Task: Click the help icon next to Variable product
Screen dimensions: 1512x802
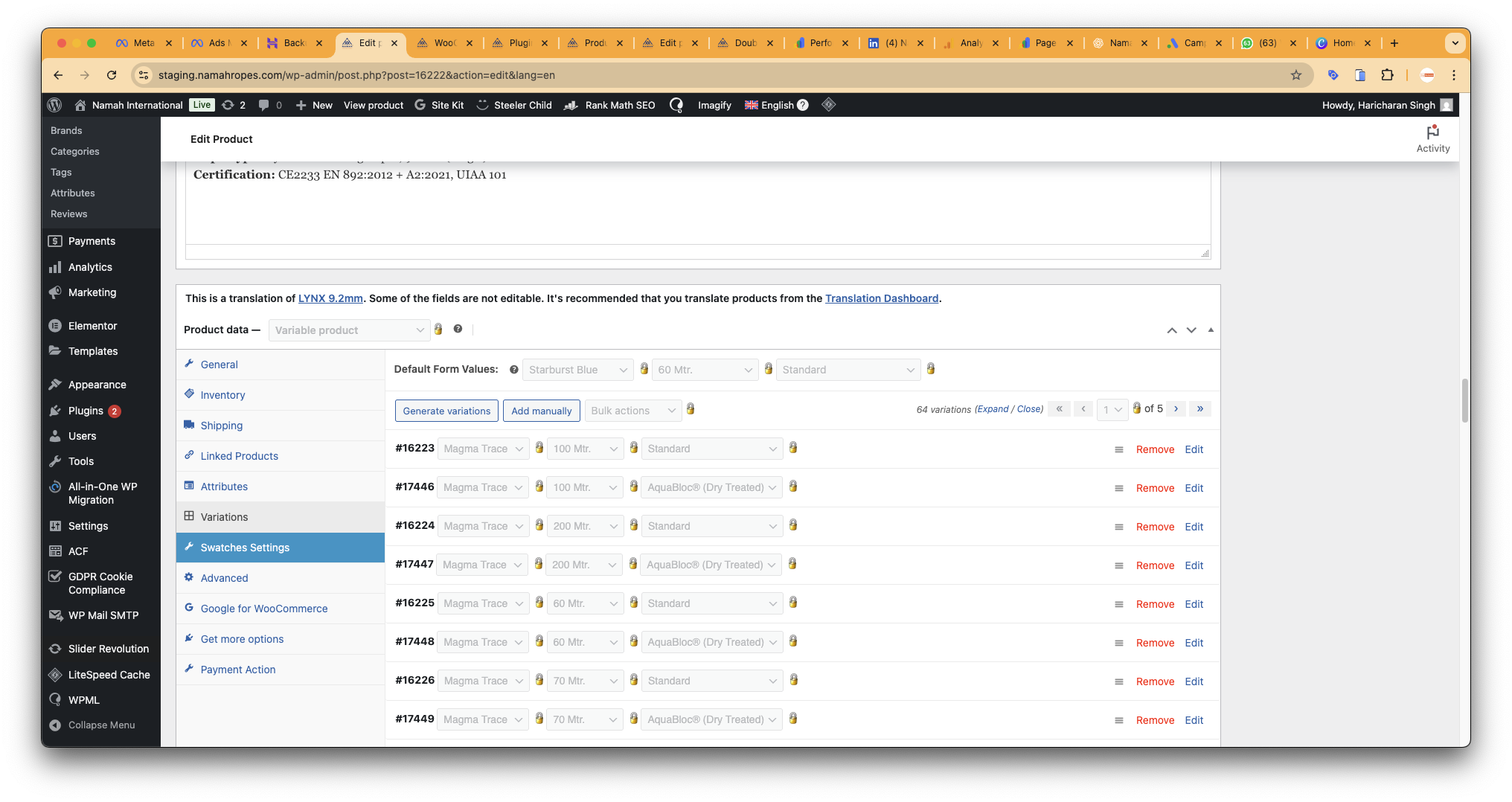Action: (x=458, y=329)
